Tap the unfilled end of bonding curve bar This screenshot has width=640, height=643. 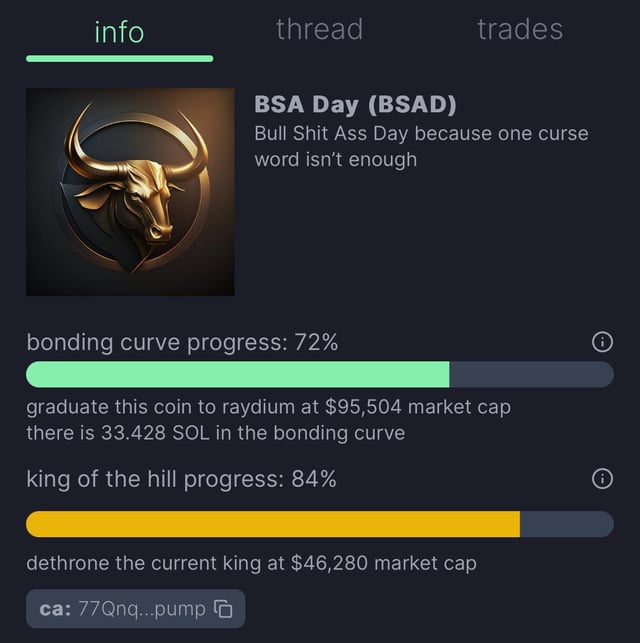point(531,375)
